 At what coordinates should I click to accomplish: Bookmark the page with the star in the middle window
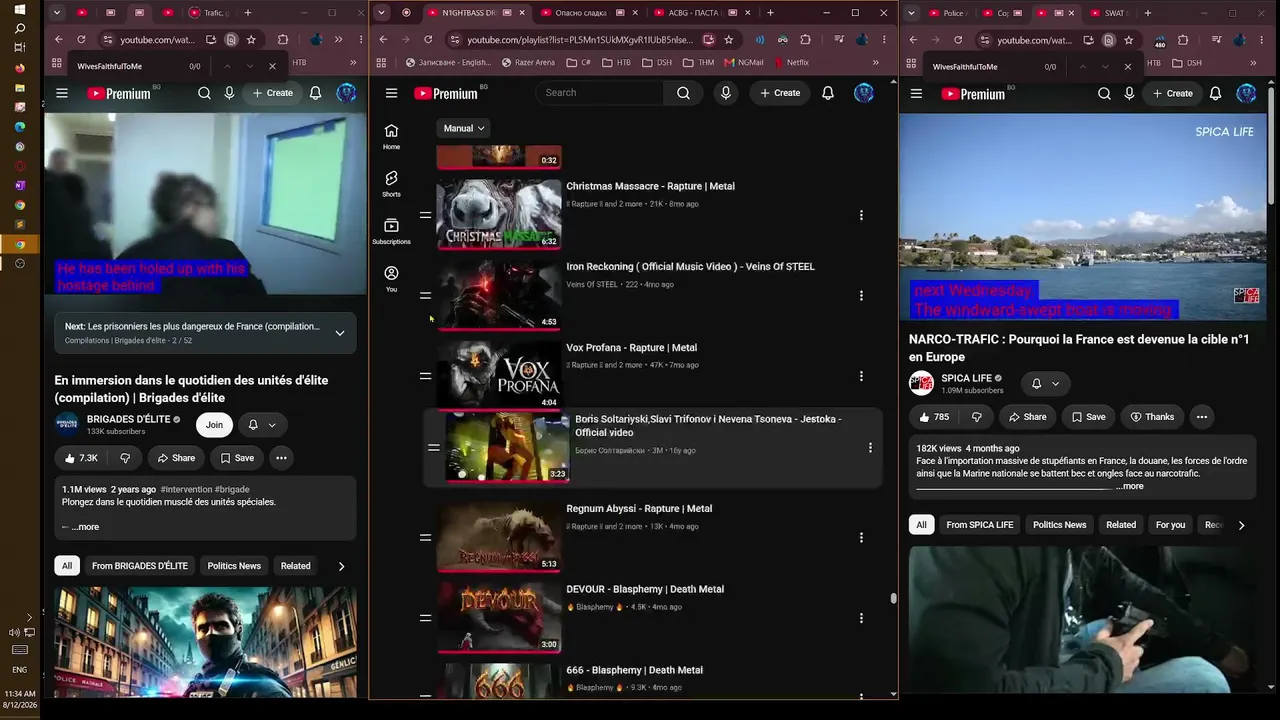coord(728,40)
